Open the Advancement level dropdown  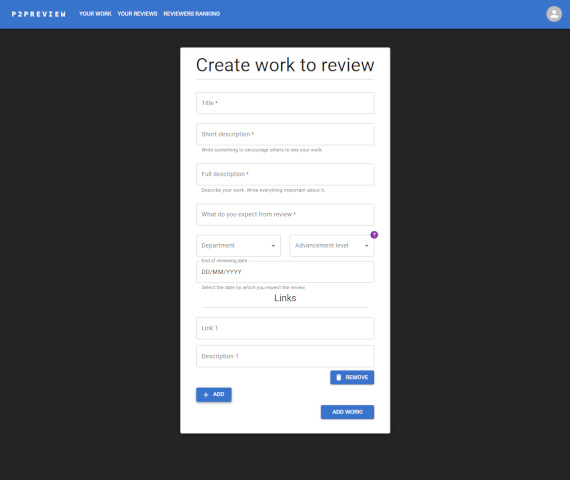[332, 245]
